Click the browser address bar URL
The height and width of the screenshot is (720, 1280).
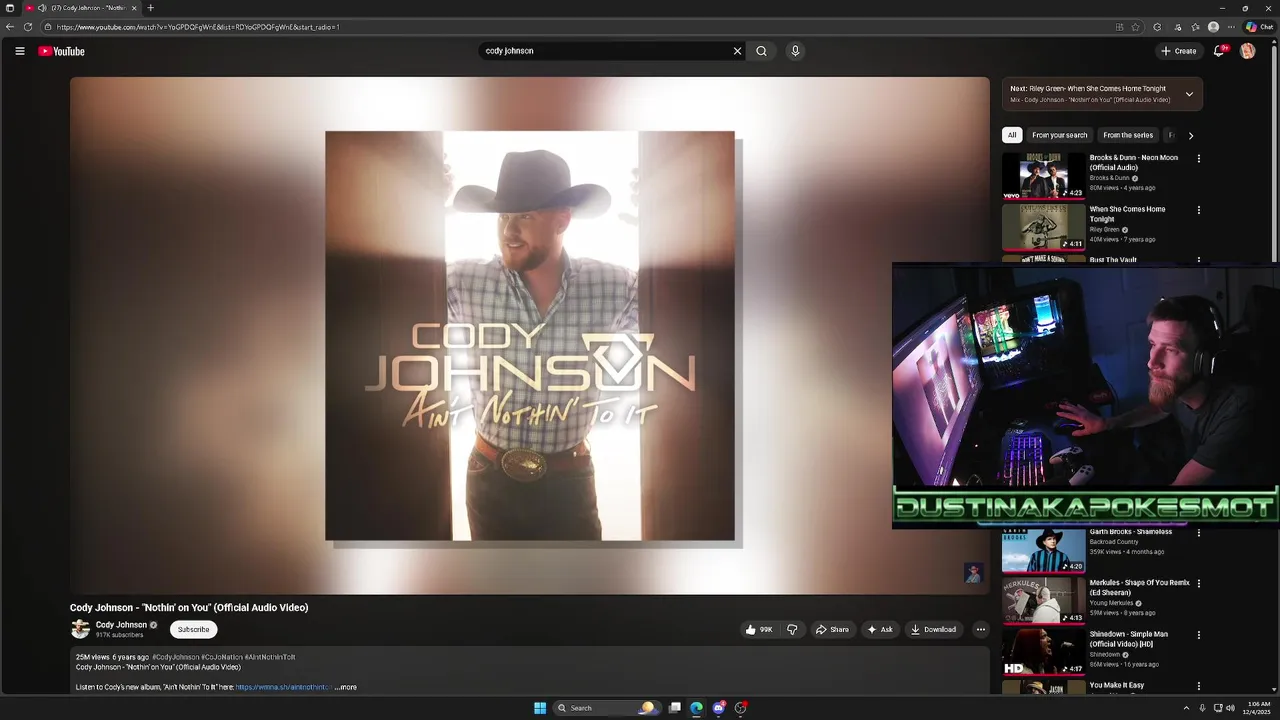click(x=198, y=27)
